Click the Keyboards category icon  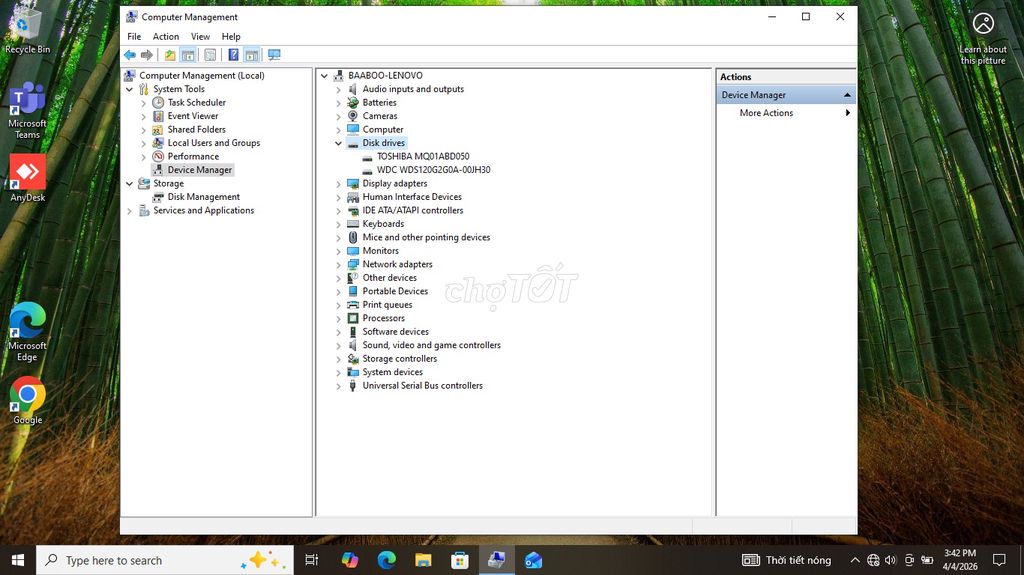tap(353, 223)
